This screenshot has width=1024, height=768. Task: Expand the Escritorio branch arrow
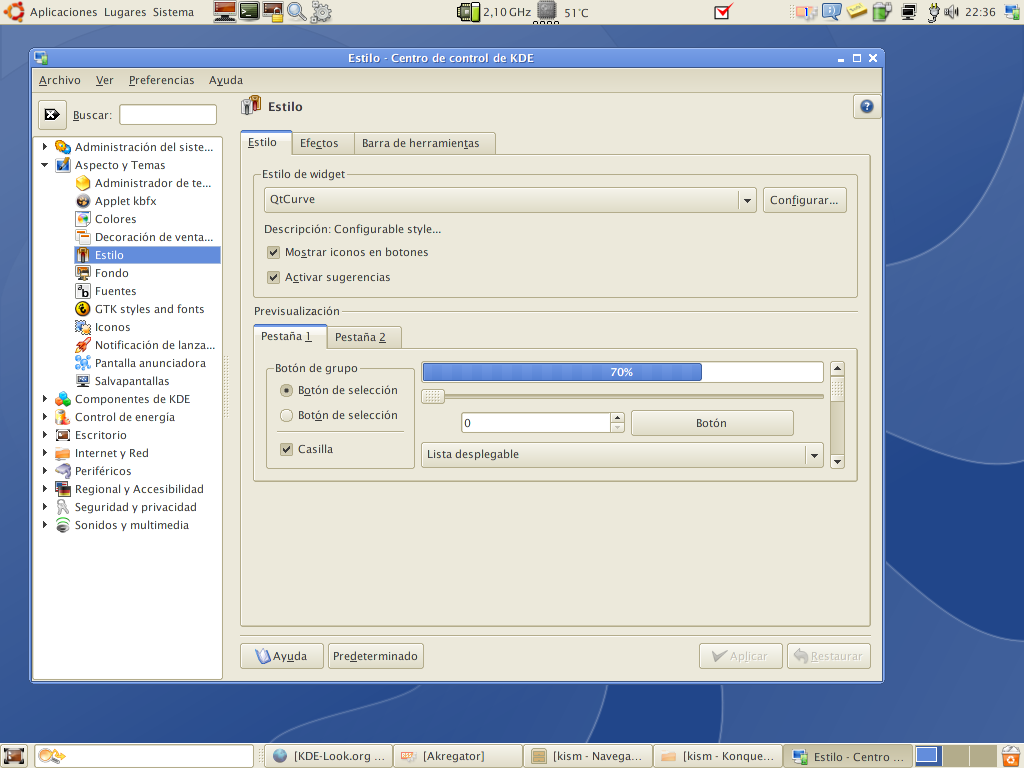(x=44, y=435)
